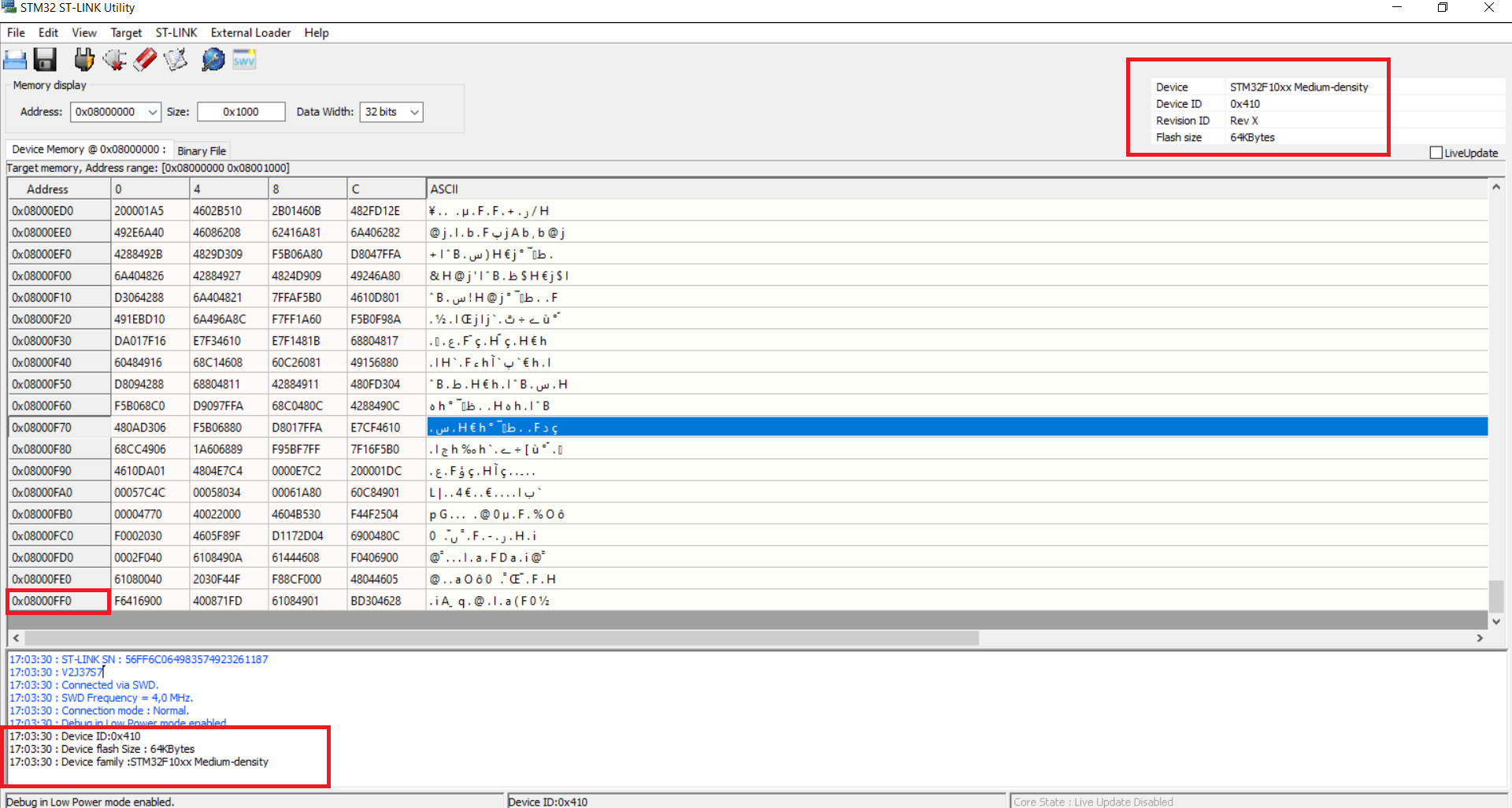Disconnect from target with the red-X plug icon
1512x808 pixels.
click(x=115, y=59)
